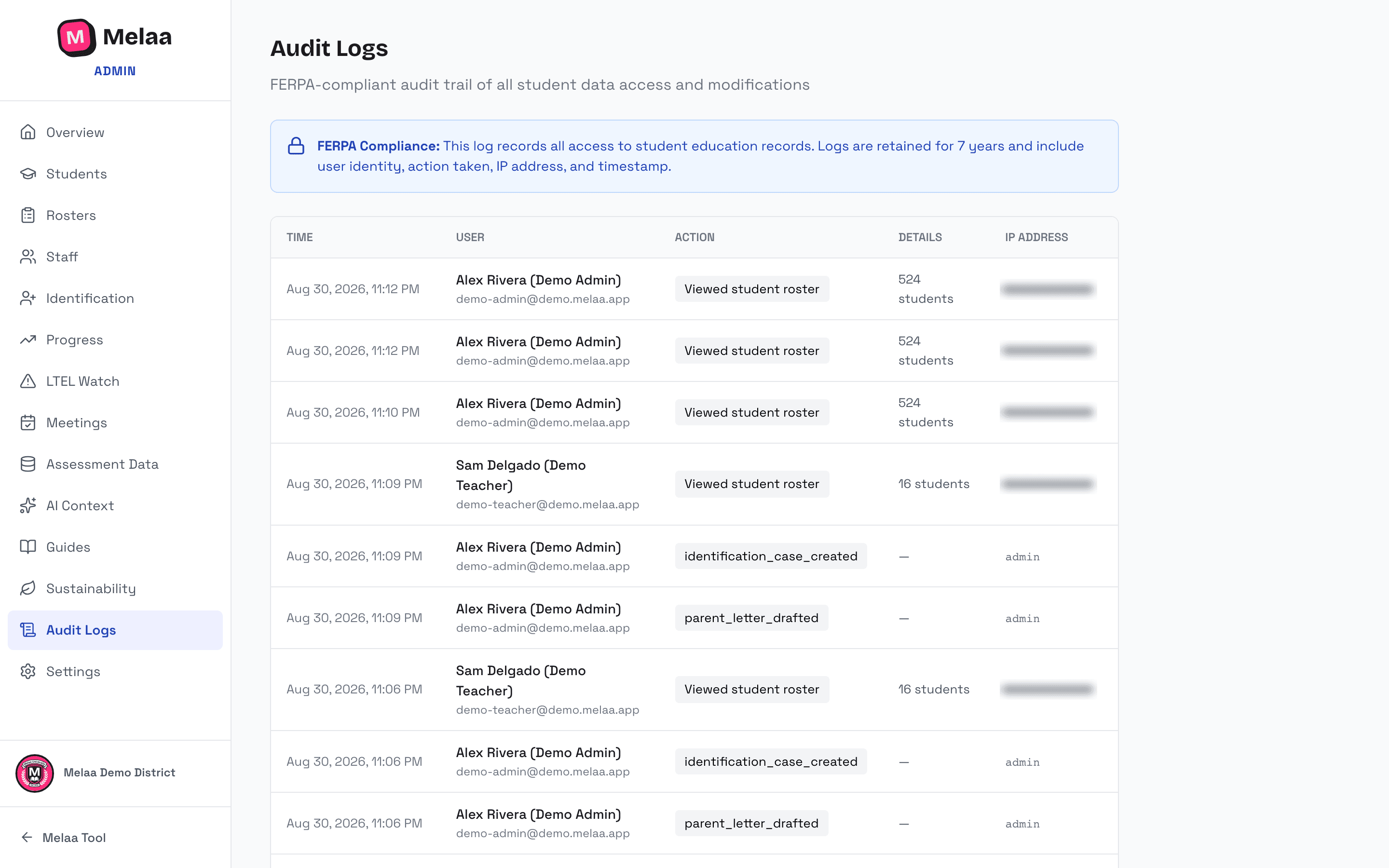
Task: Click the 11:06 PM parent_letter_drafted badge
Action: tap(751, 823)
